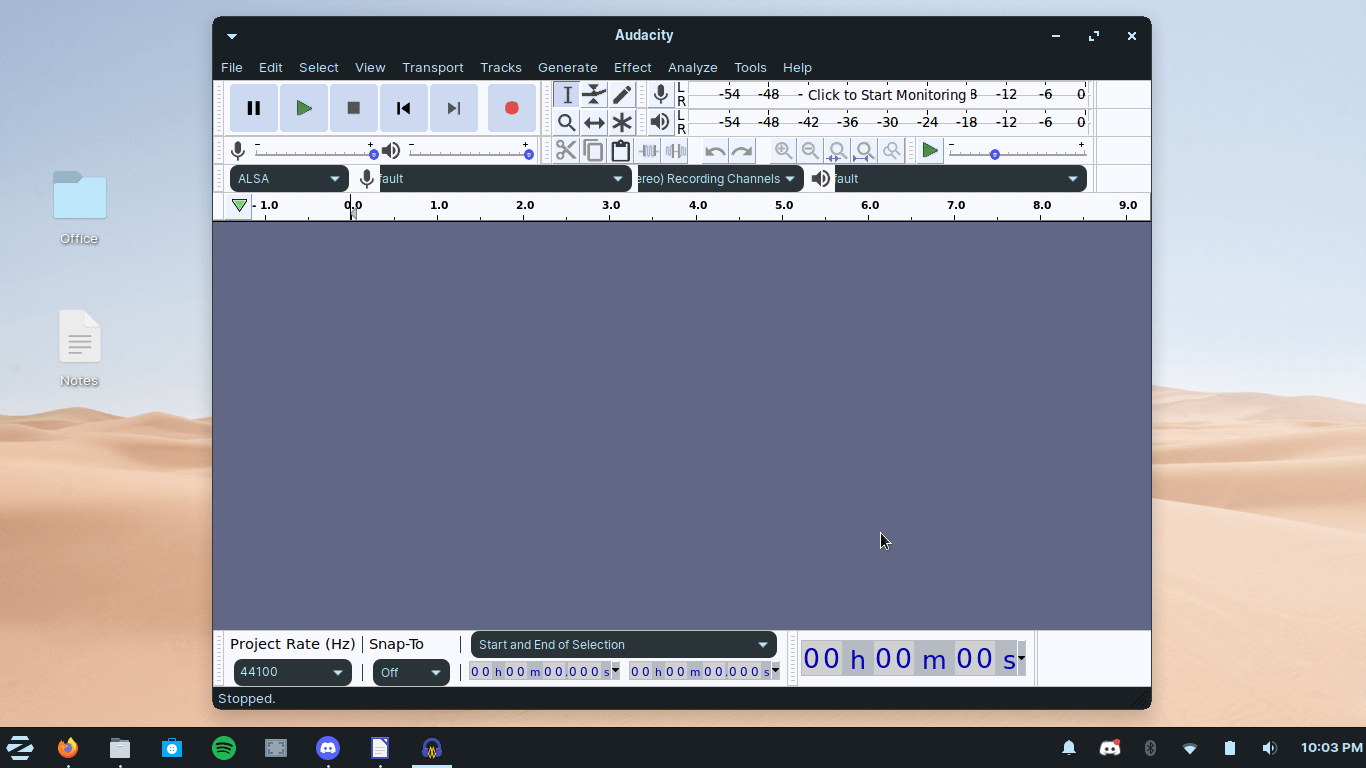
Task: Click Fit selection to width icon
Action: (838, 151)
